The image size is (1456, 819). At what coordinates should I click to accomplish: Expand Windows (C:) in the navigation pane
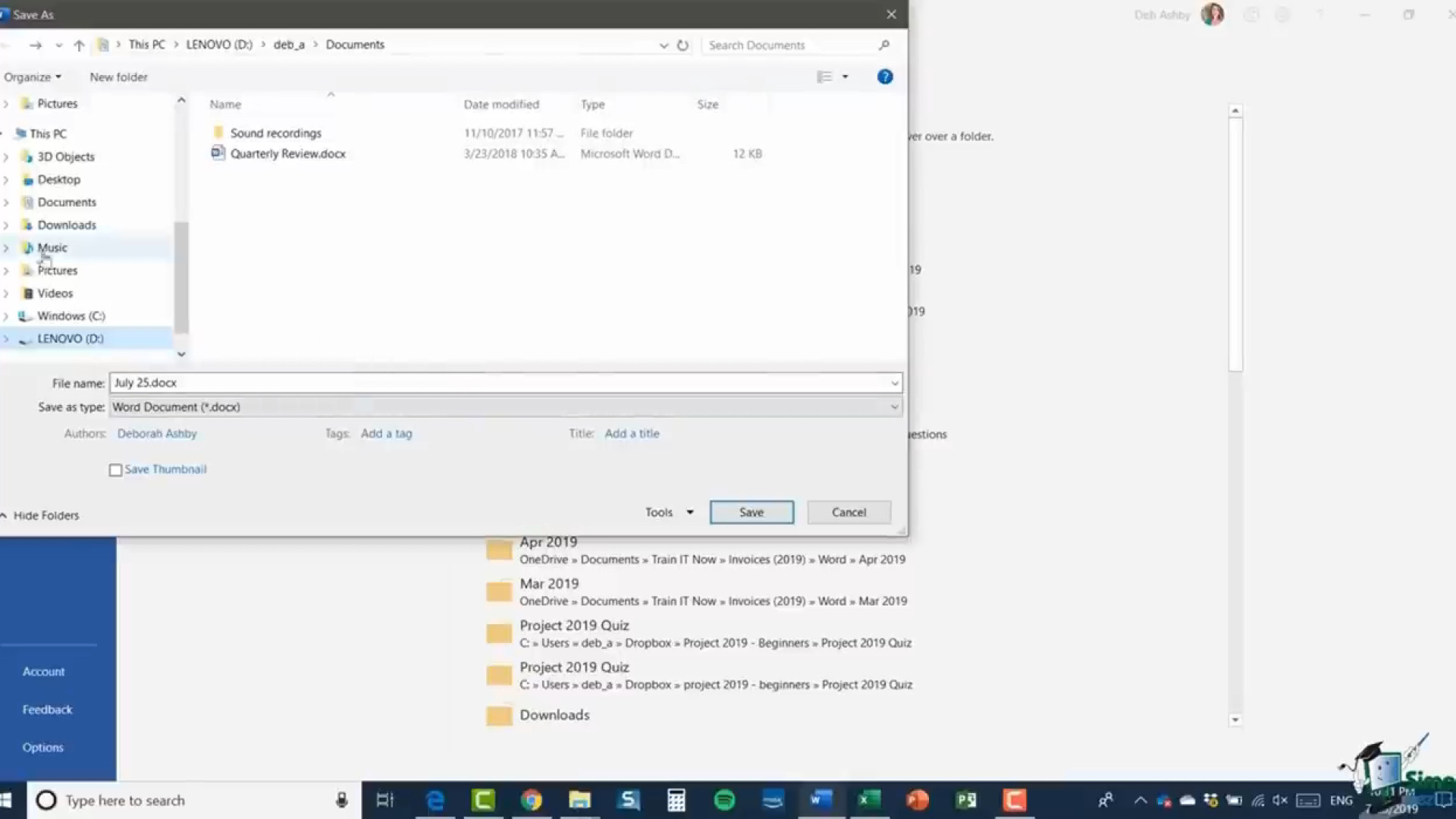tap(6, 316)
